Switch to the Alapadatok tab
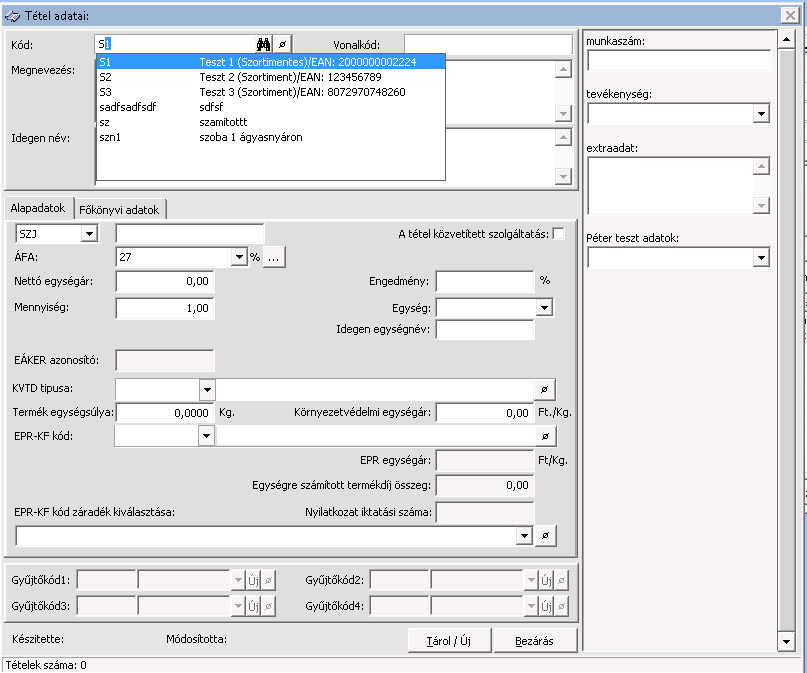 pos(38,208)
